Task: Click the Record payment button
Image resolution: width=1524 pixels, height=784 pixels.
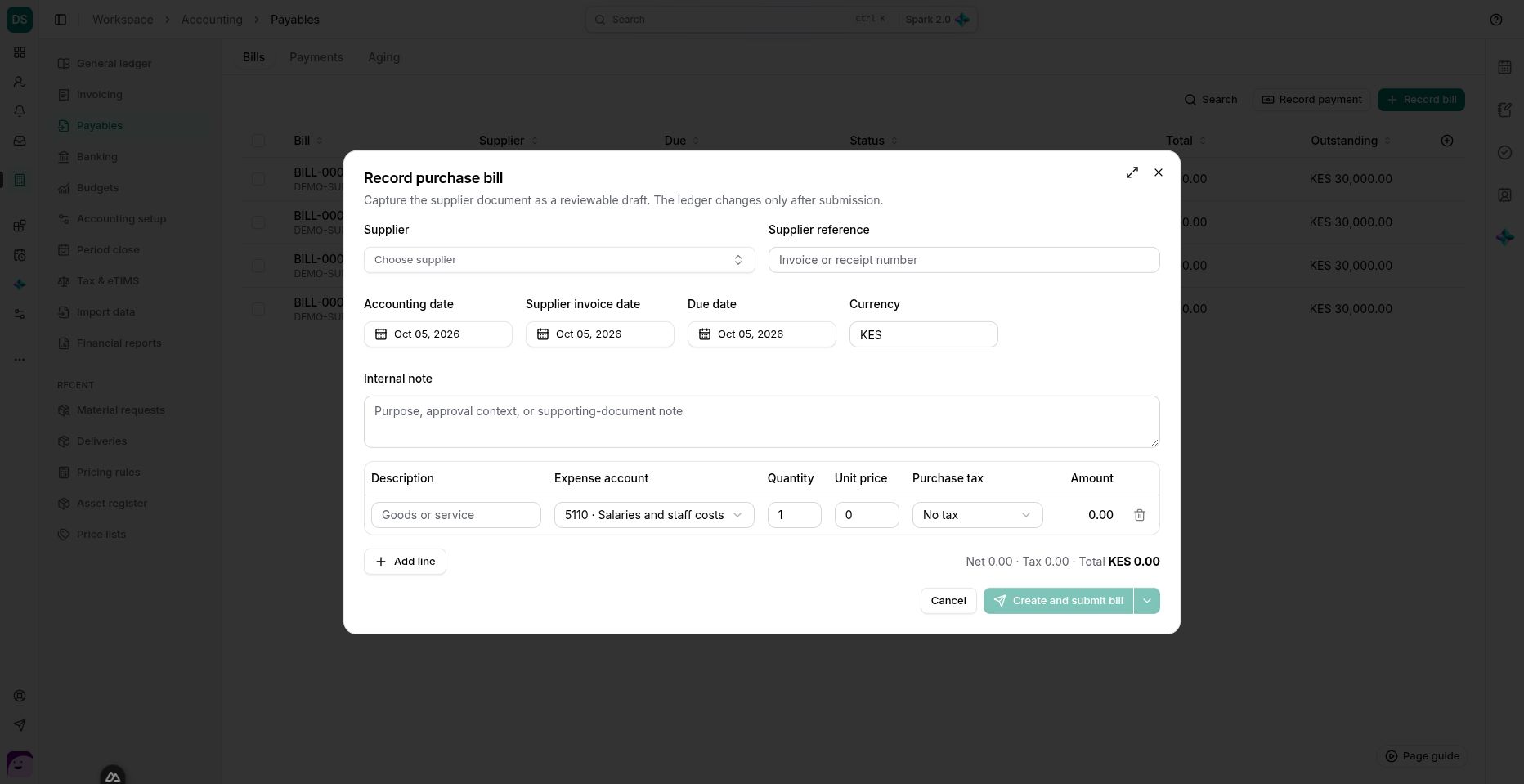Action: coord(1311,100)
